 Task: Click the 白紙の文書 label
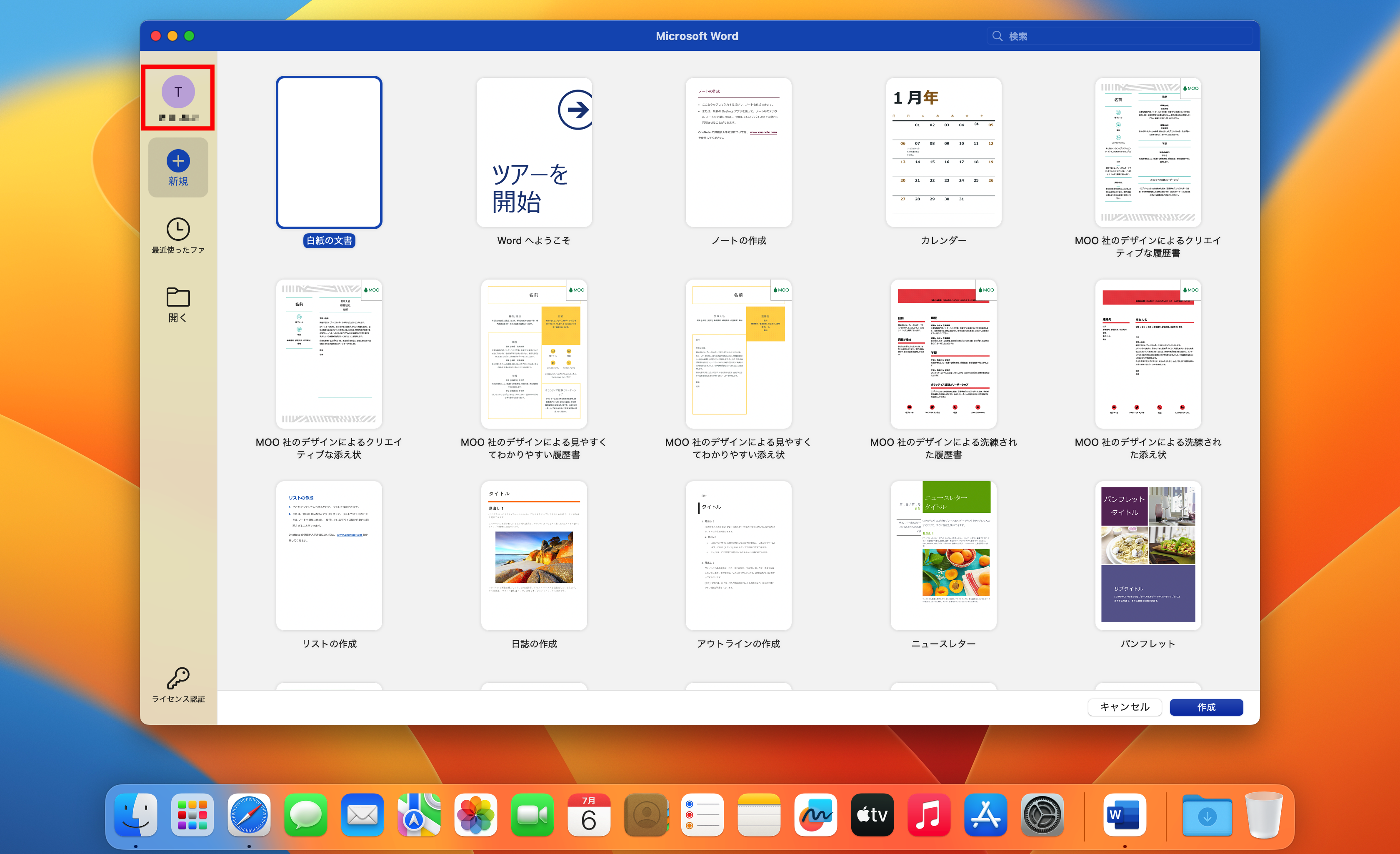coord(329,241)
